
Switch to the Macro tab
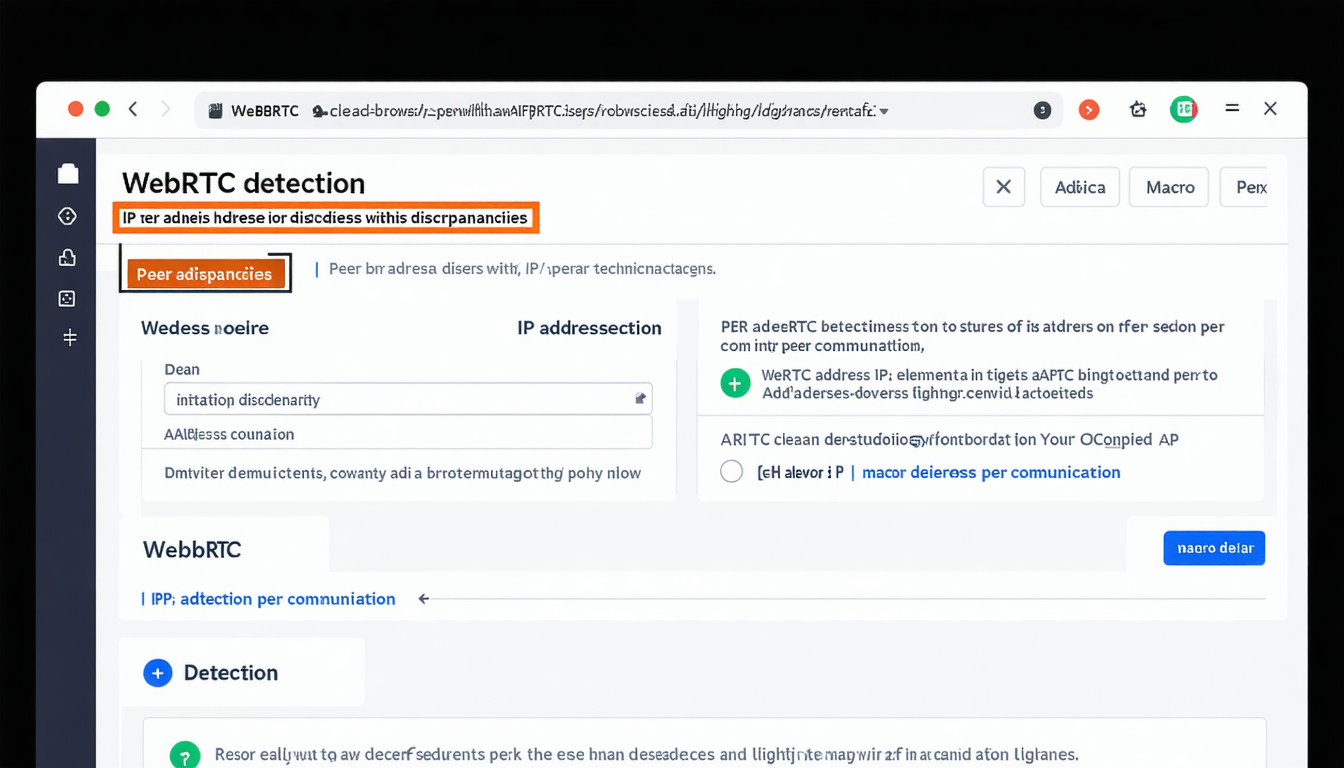tap(1168, 187)
